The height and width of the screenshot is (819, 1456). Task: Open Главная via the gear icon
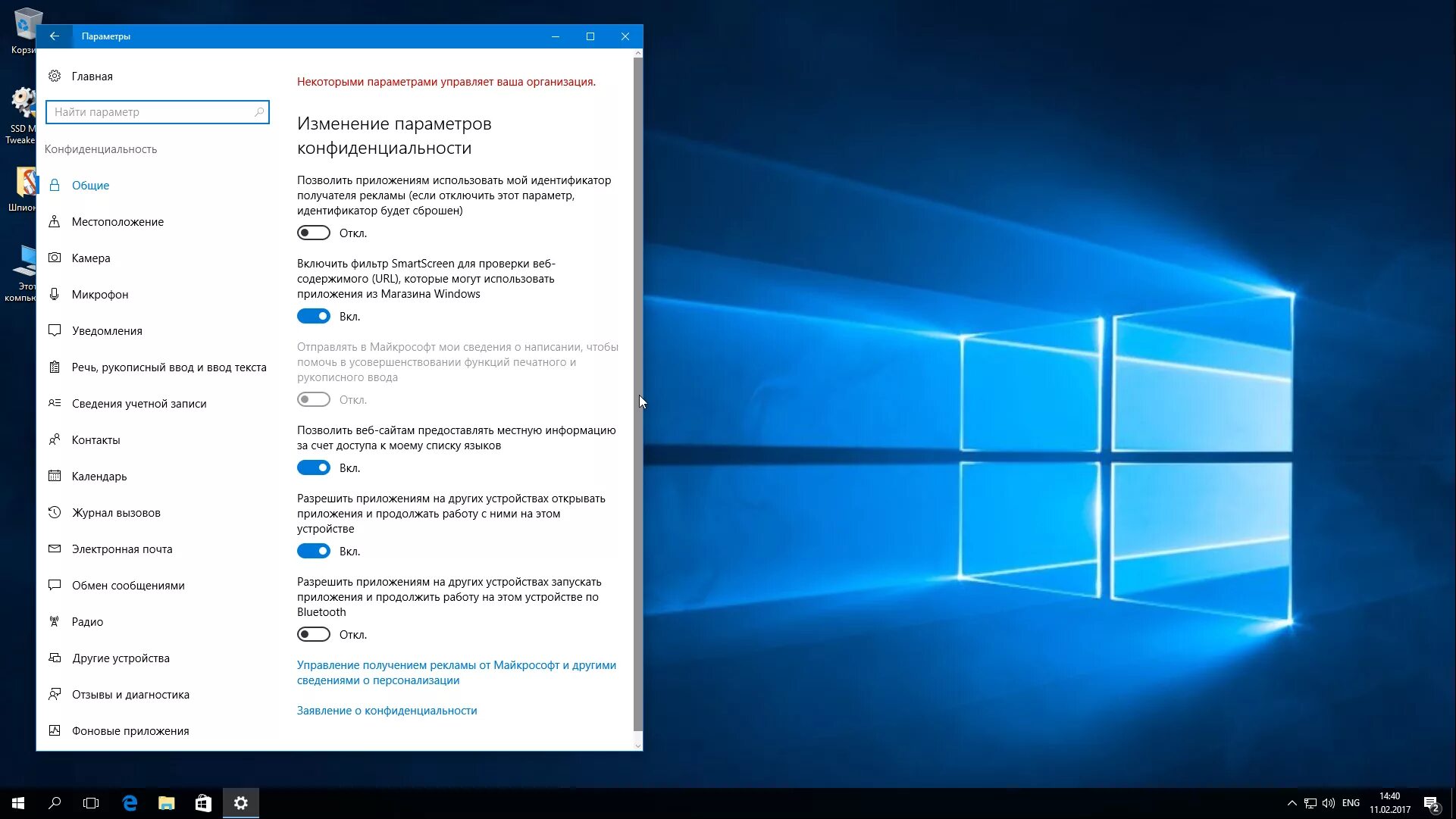click(55, 76)
